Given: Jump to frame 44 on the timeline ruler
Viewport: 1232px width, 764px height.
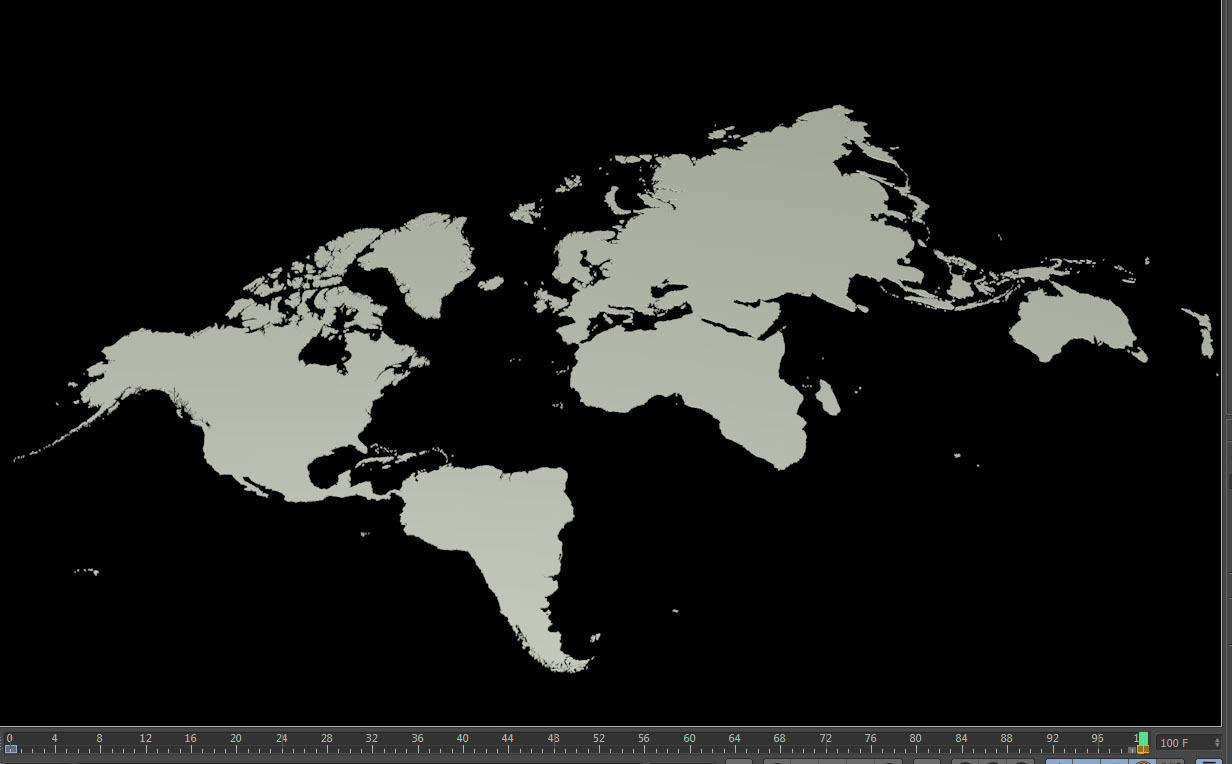Looking at the screenshot, I should click(507, 738).
